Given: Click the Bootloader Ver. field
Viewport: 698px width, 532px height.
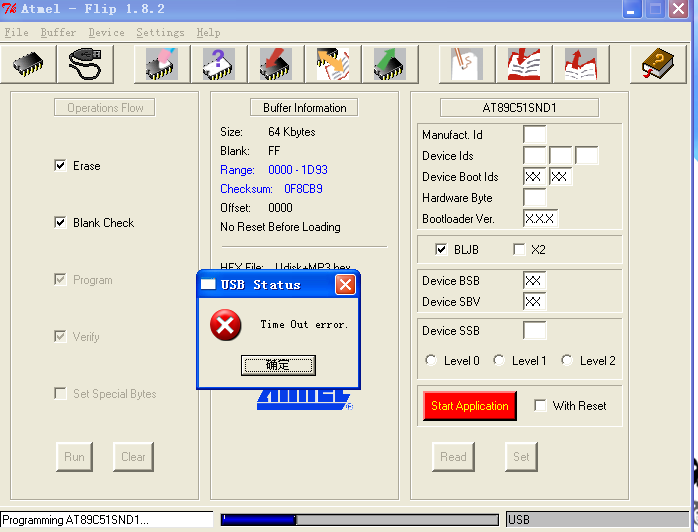Looking at the screenshot, I should pyautogui.click(x=540, y=219).
